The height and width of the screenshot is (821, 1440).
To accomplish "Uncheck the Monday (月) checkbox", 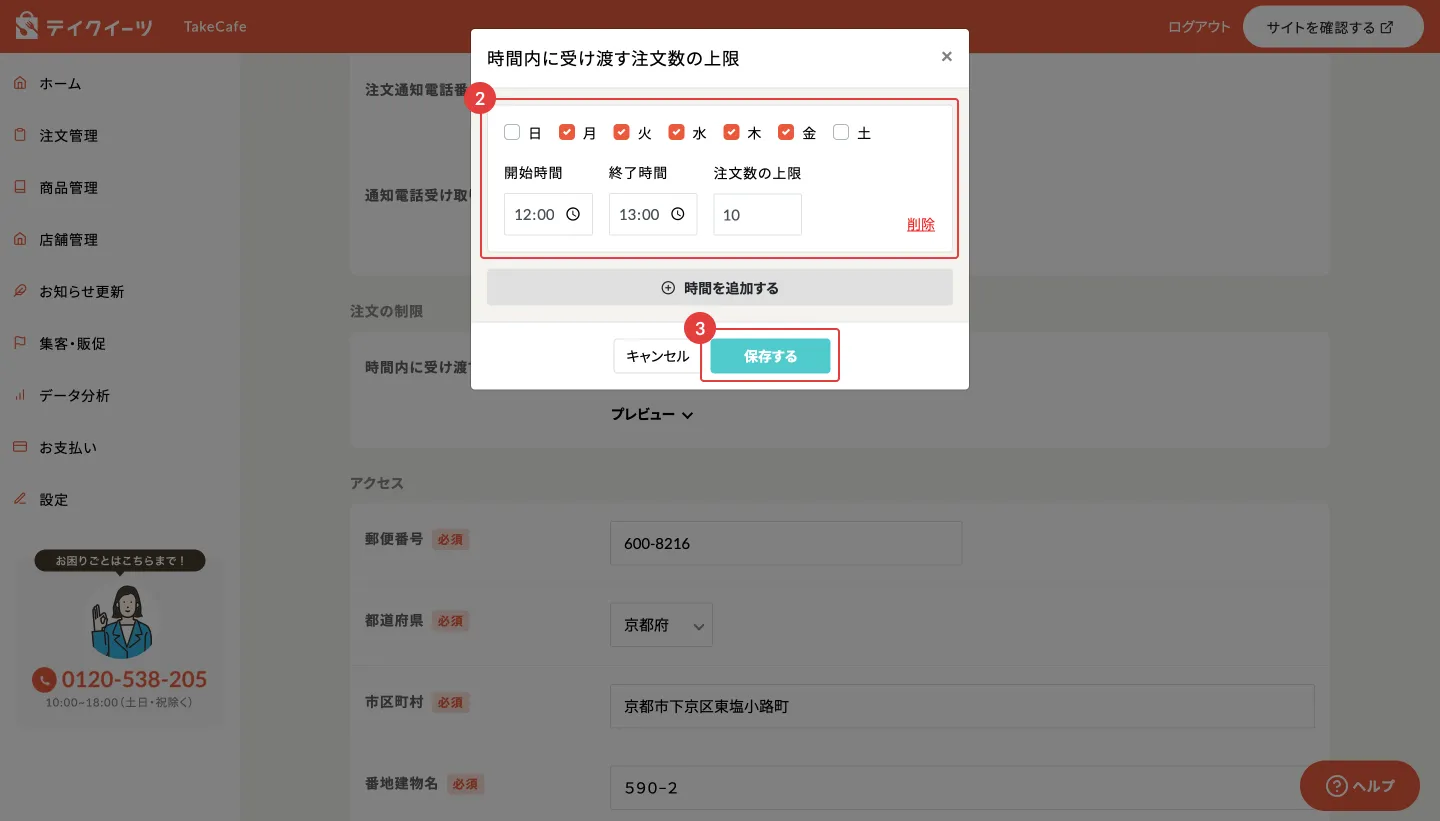I will [567, 132].
